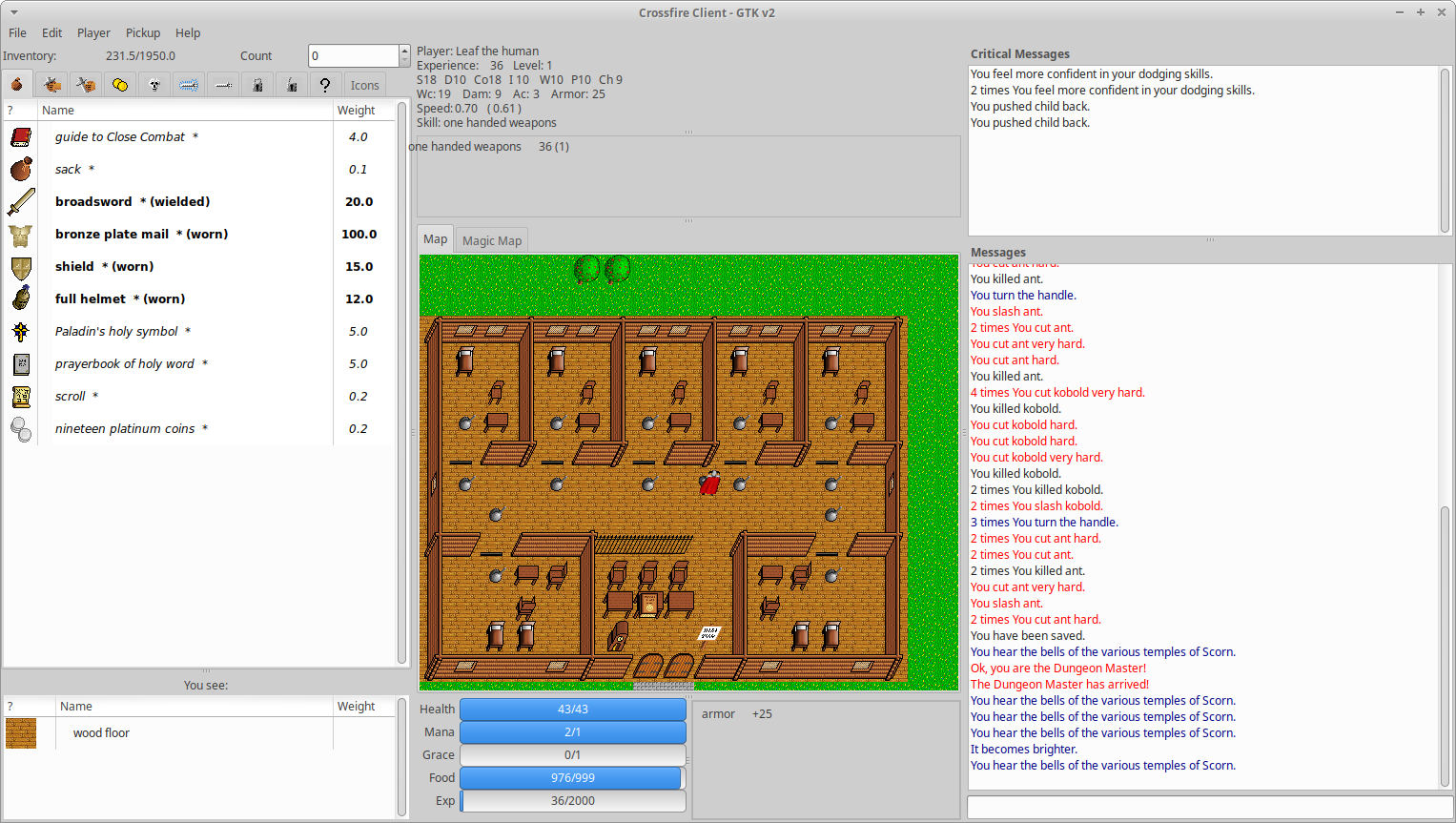Show non-magical items via the plain sword tab
Screen dimensions: 1456x823
click(x=223, y=85)
